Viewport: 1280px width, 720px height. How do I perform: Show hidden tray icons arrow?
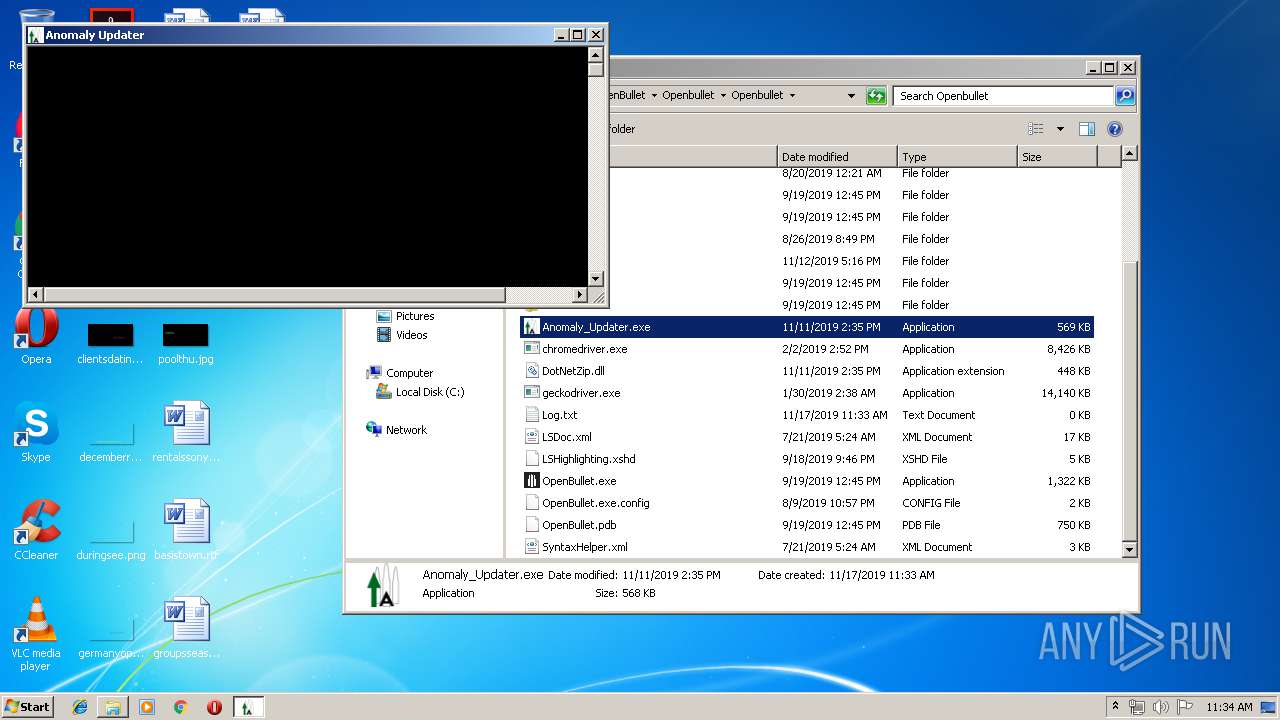pyautogui.click(x=1116, y=706)
